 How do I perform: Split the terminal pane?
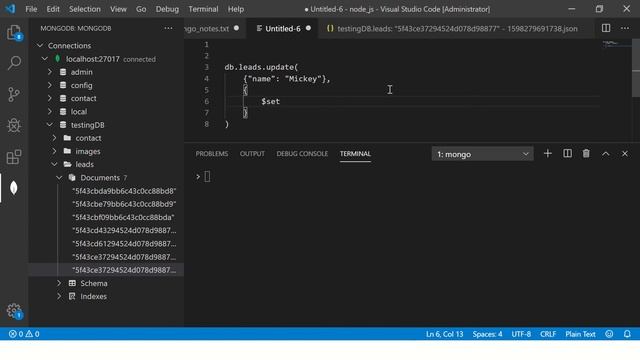pyautogui.click(x=567, y=153)
